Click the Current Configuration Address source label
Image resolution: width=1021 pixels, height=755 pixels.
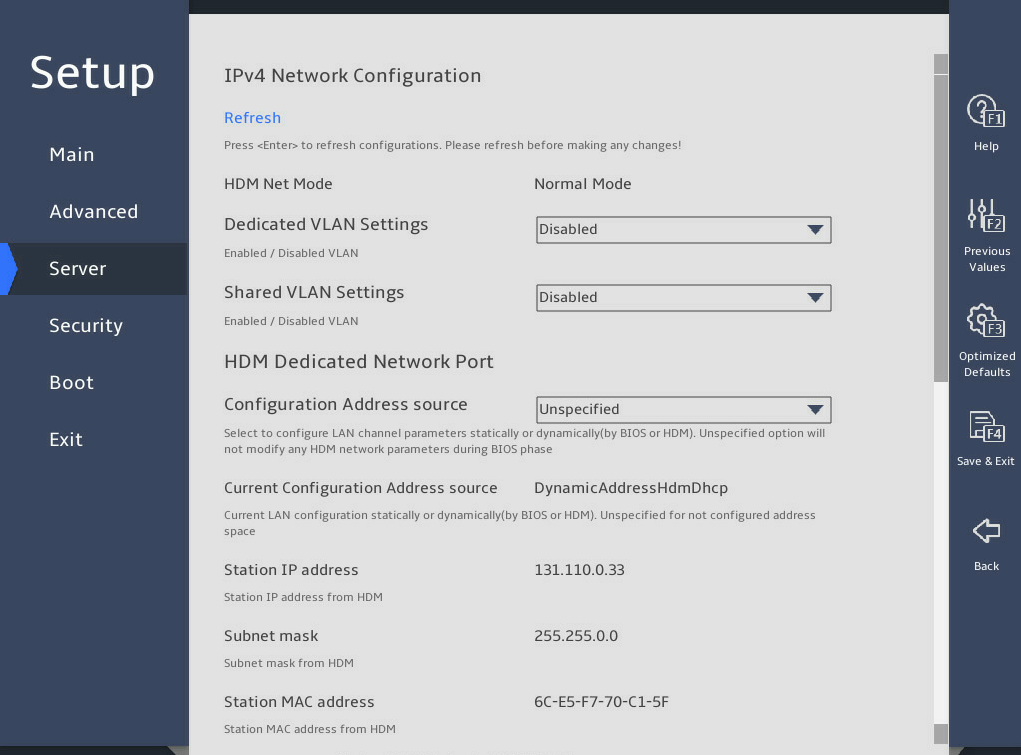(361, 488)
